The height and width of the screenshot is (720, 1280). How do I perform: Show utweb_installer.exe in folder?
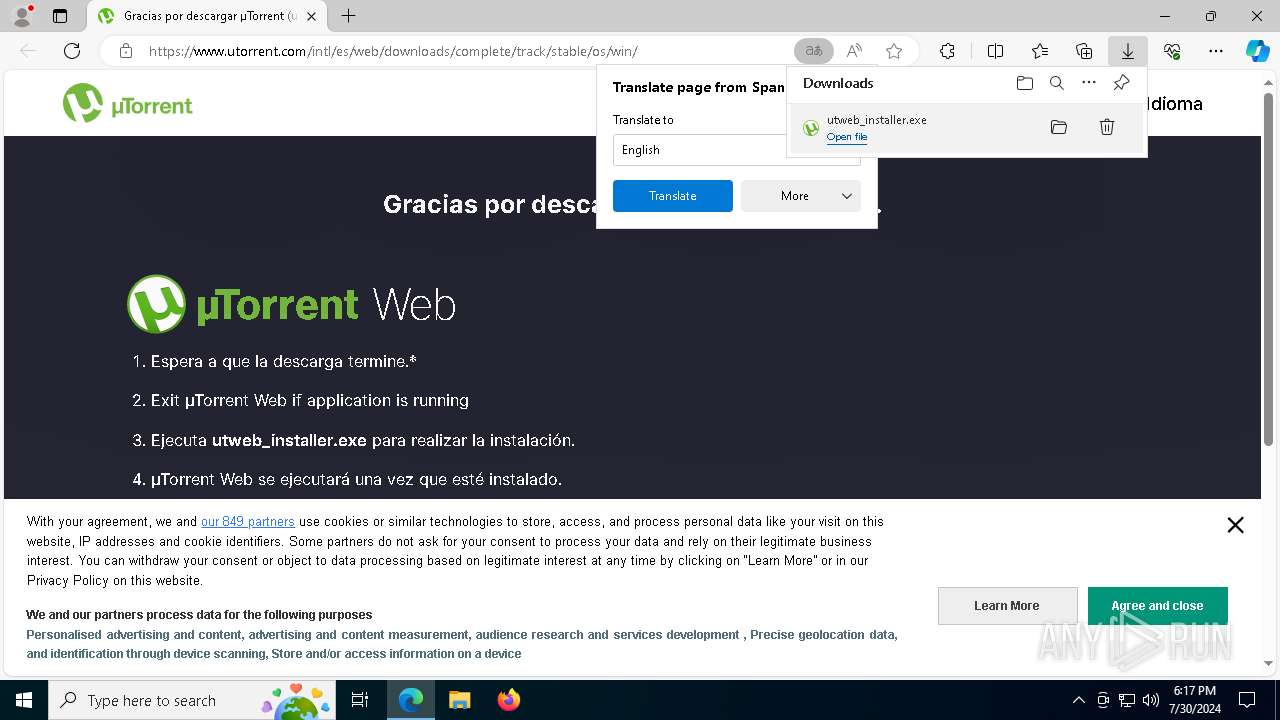[1059, 127]
